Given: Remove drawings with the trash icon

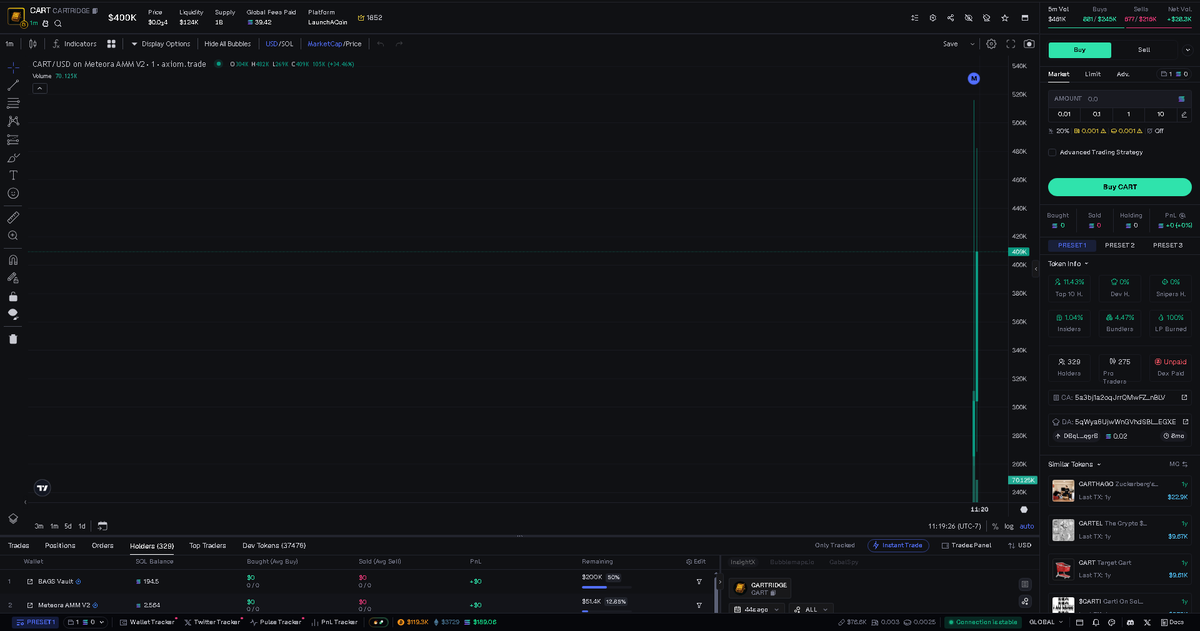Looking at the screenshot, I should click(x=13, y=339).
